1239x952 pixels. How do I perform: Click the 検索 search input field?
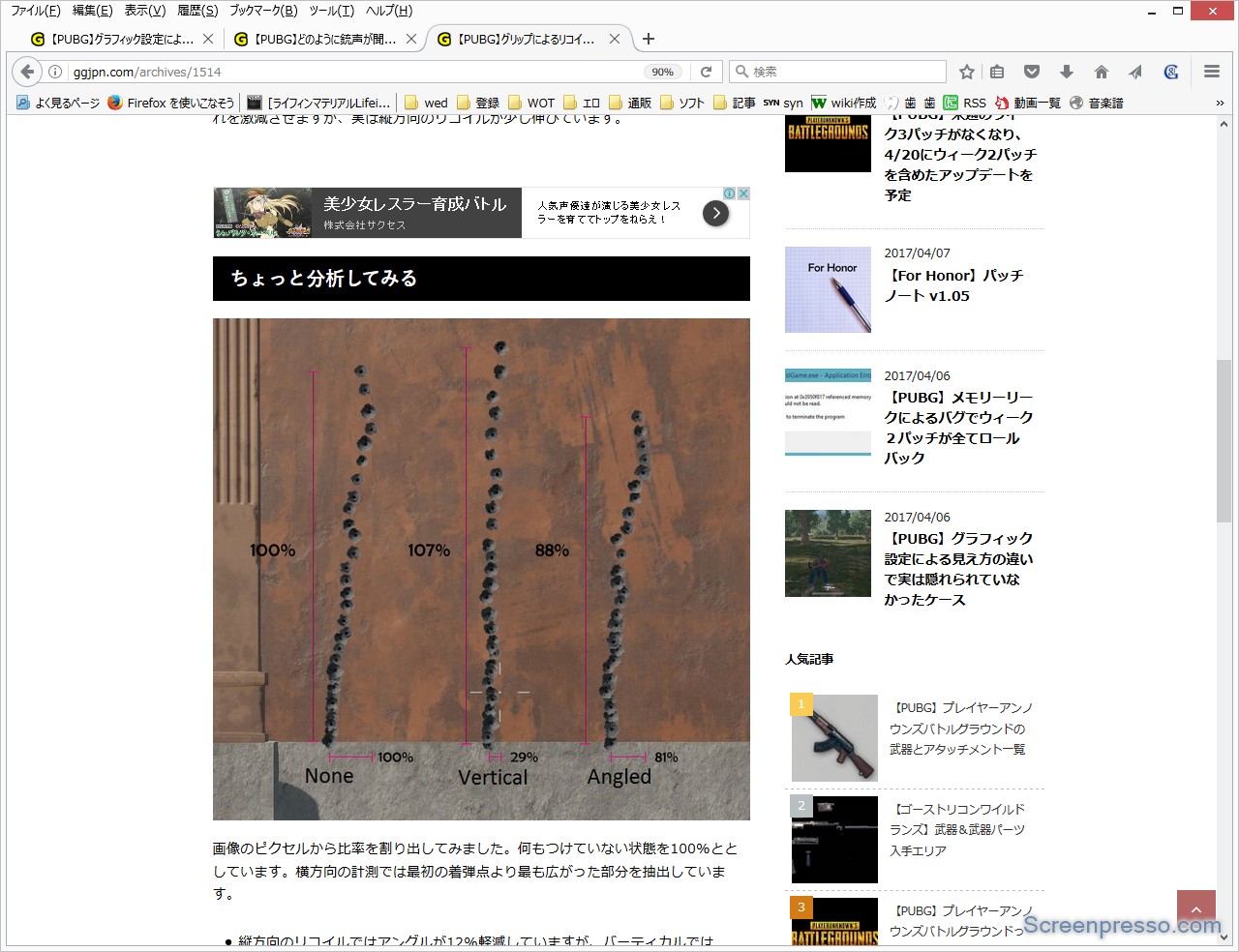point(842,72)
